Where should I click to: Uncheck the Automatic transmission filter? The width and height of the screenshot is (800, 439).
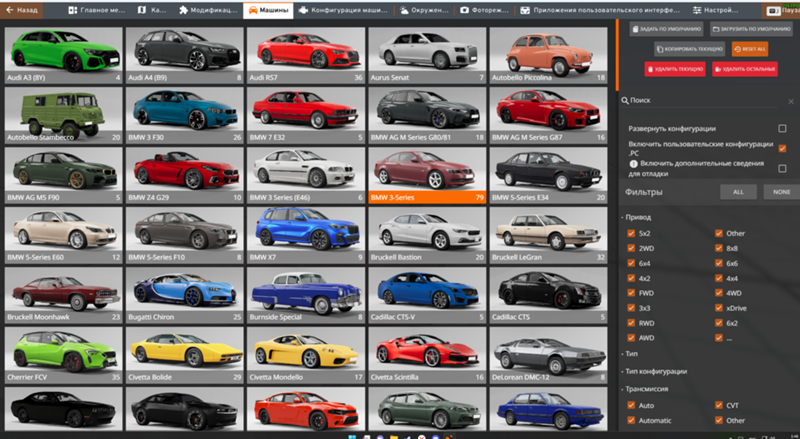click(631, 420)
